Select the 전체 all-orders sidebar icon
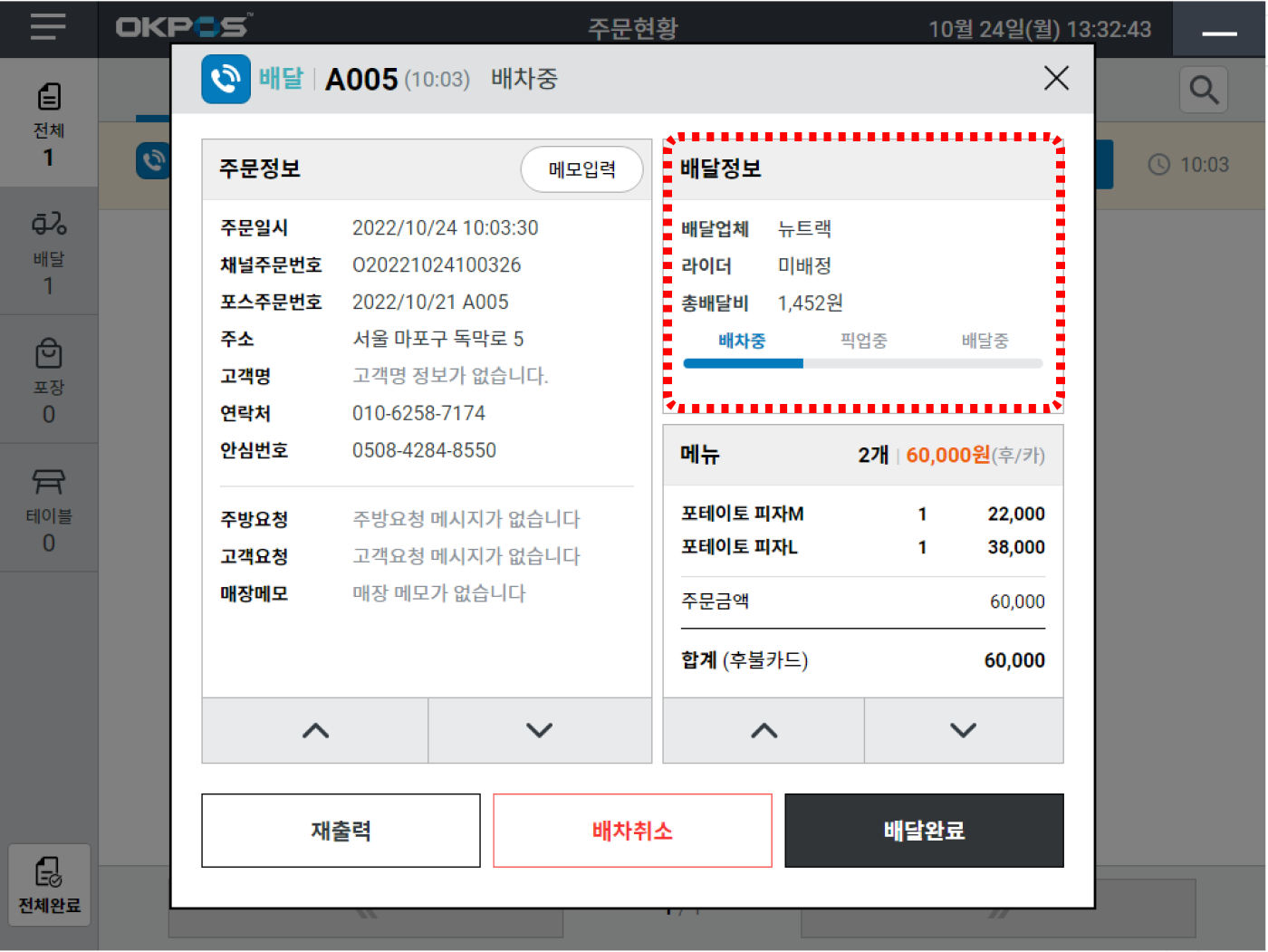This screenshot has height=952, width=1268. point(49,97)
